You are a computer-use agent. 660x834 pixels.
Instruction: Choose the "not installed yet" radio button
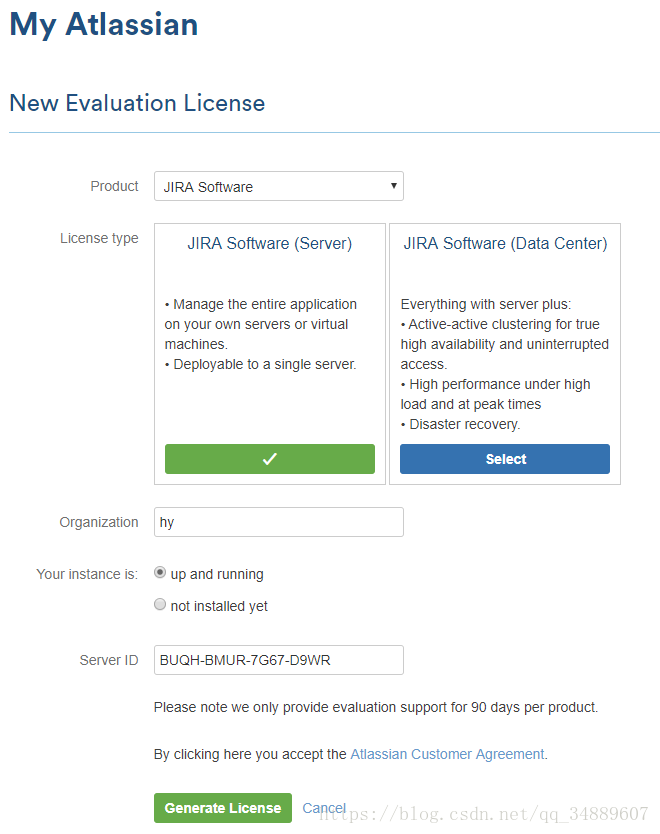tap(160, 604)
